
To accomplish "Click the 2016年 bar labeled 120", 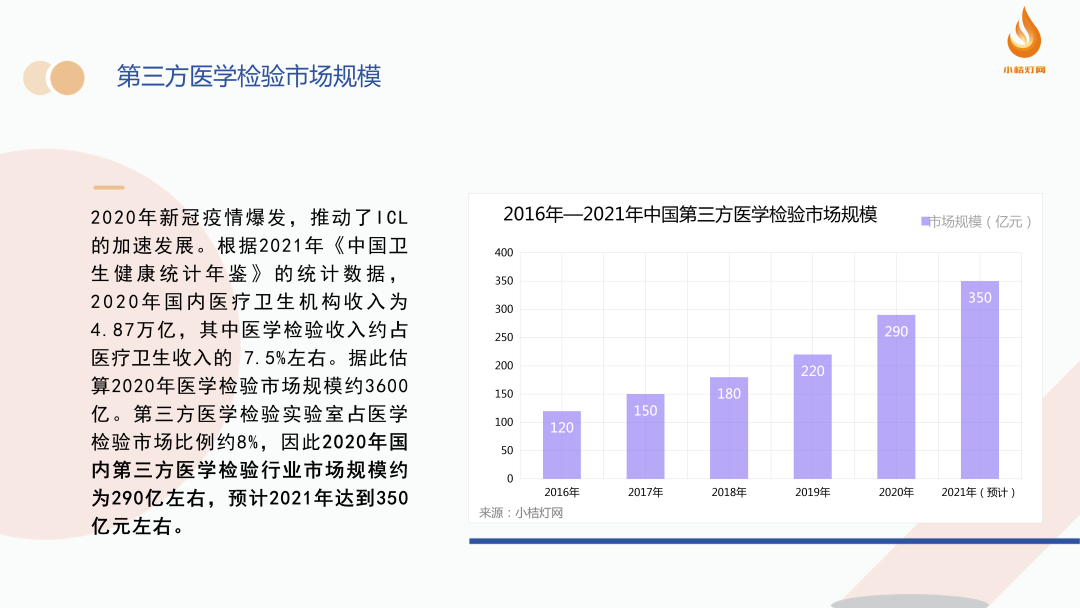I will (x=562, y=445).
